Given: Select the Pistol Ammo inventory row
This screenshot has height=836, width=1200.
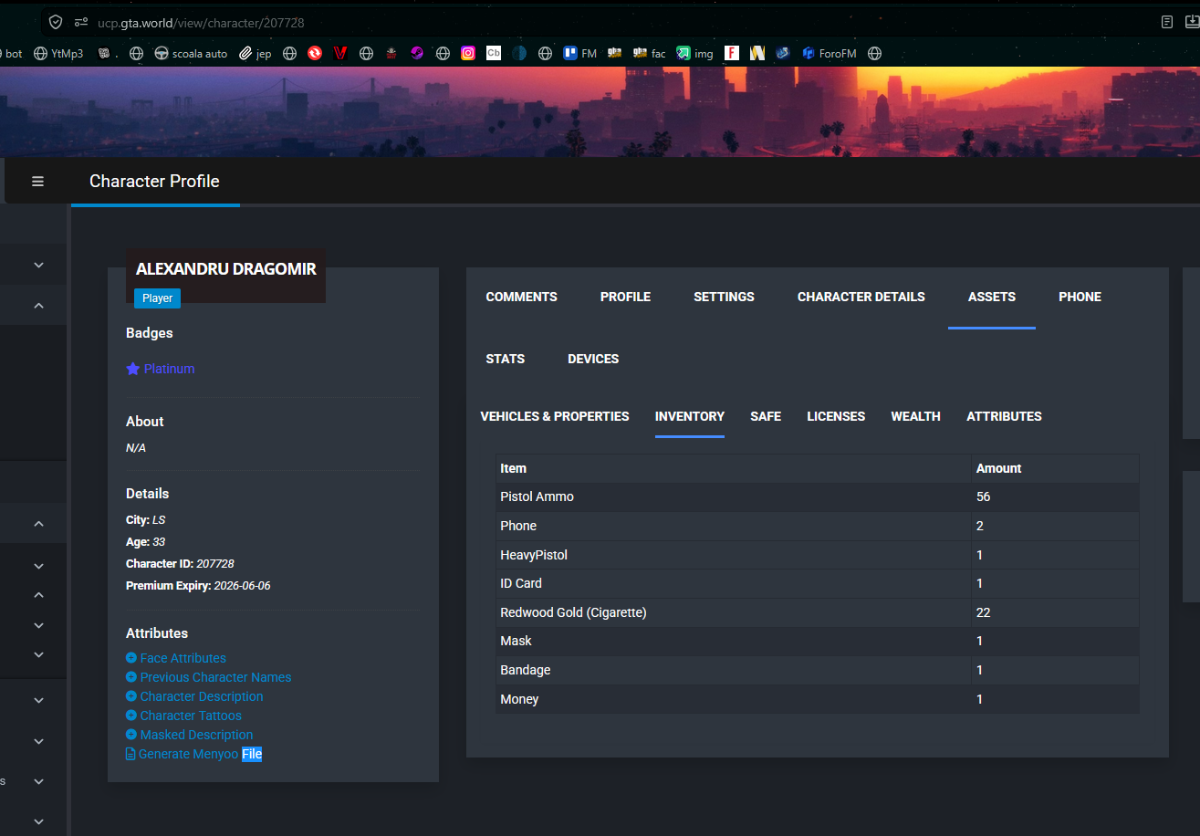Looking at the screenshot, I should [817, 497].
